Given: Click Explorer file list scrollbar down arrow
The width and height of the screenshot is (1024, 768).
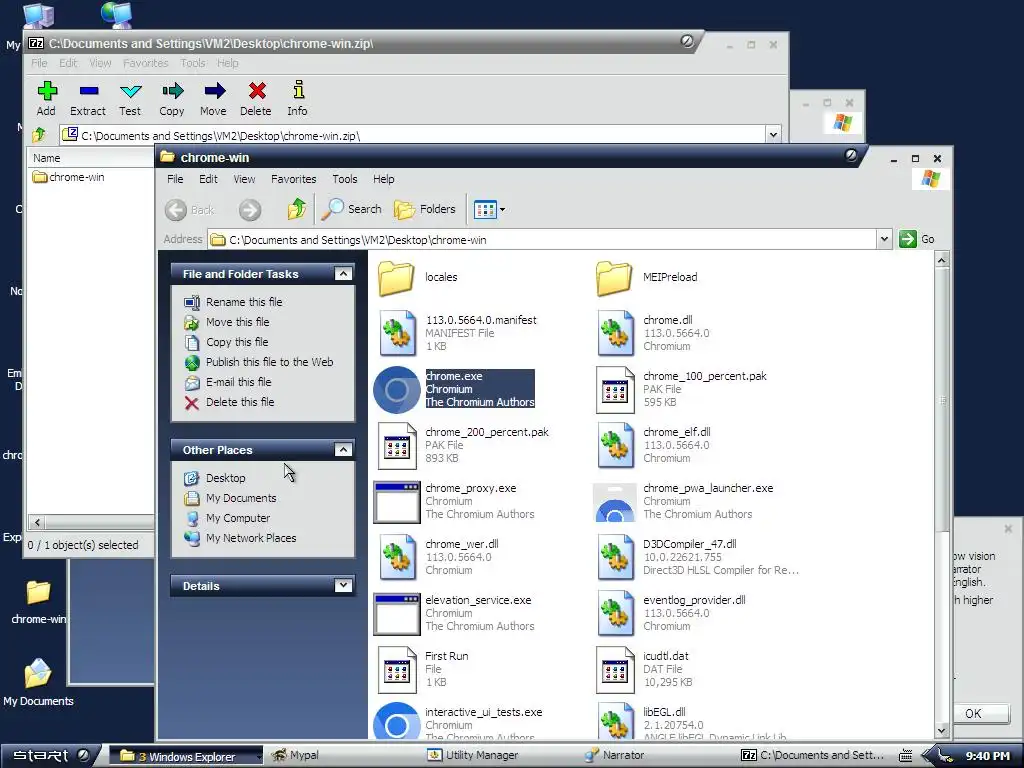Looking at the screenshot, I should point(942,731).
